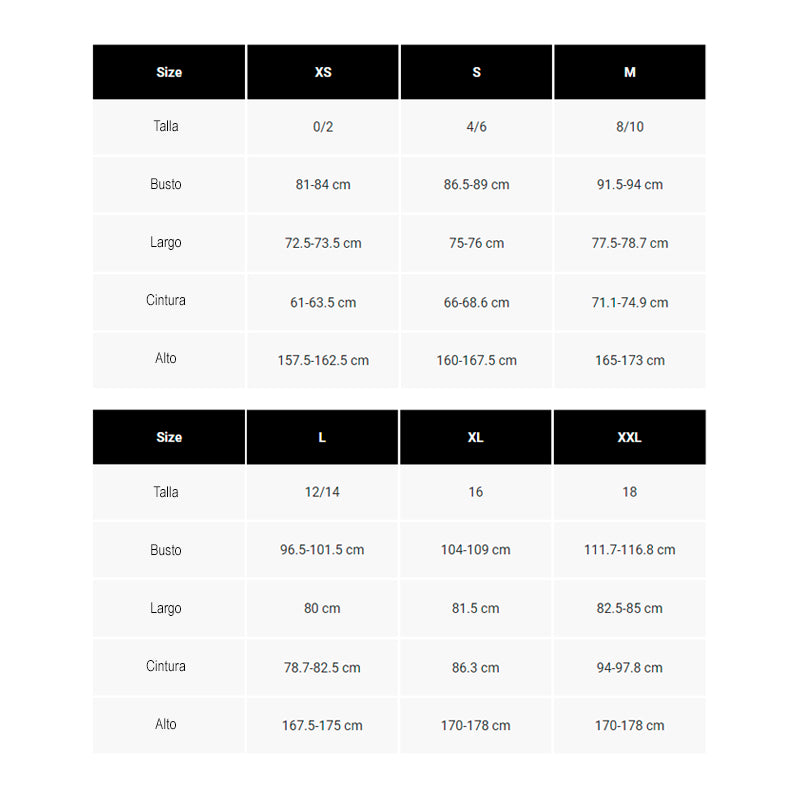The height and width of the screenshot is (800, 800).
Task: Select the 71.1-74.9 cm Cintura value
Action: coord(630,303)
